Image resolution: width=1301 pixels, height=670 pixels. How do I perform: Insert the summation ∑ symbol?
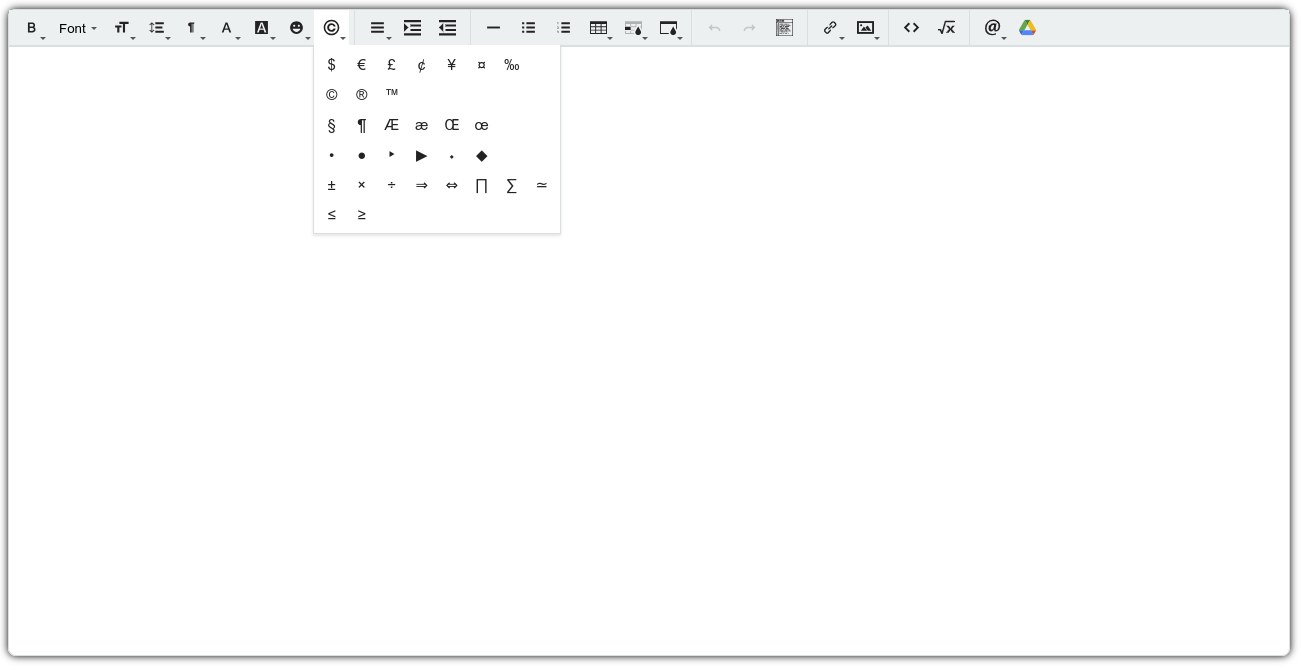[x=512, y=185]
